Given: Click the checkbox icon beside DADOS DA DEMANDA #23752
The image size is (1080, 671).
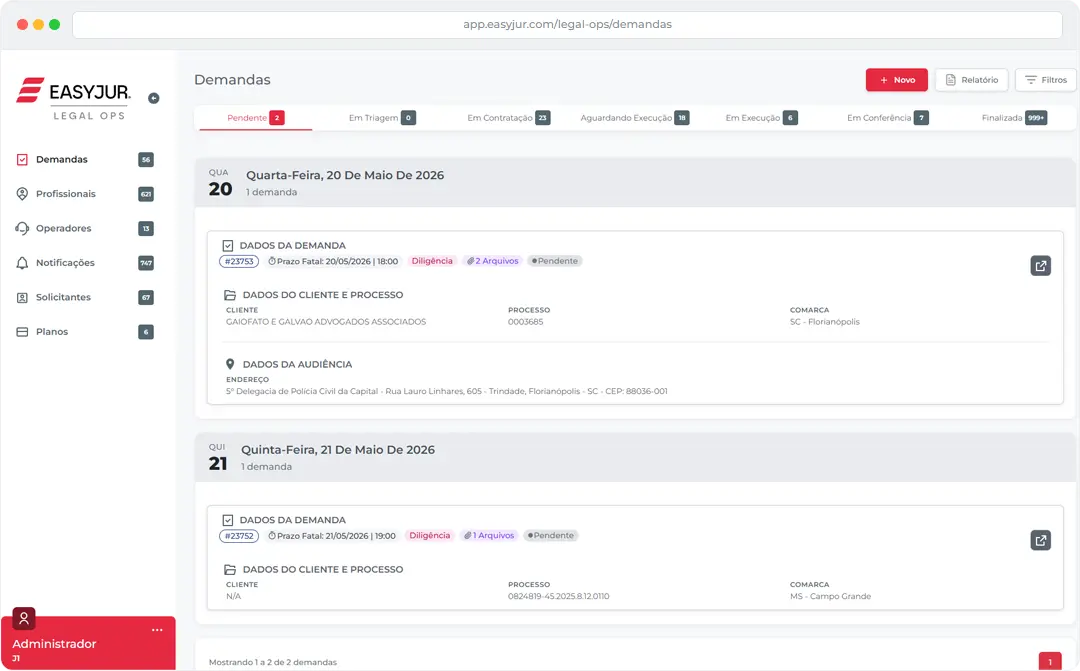Looking at the screenshot, I should point(228,520).
